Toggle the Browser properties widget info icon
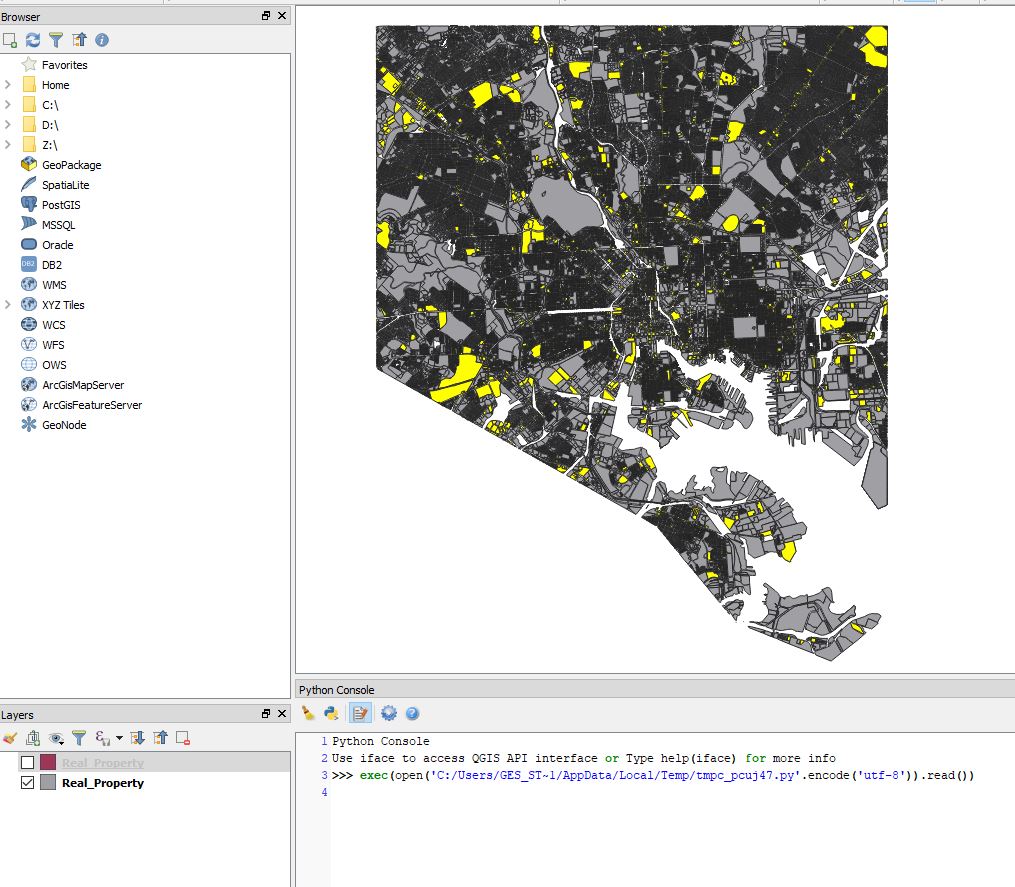The height and width of the screenshot is (887, 1015). coord(102,40)
